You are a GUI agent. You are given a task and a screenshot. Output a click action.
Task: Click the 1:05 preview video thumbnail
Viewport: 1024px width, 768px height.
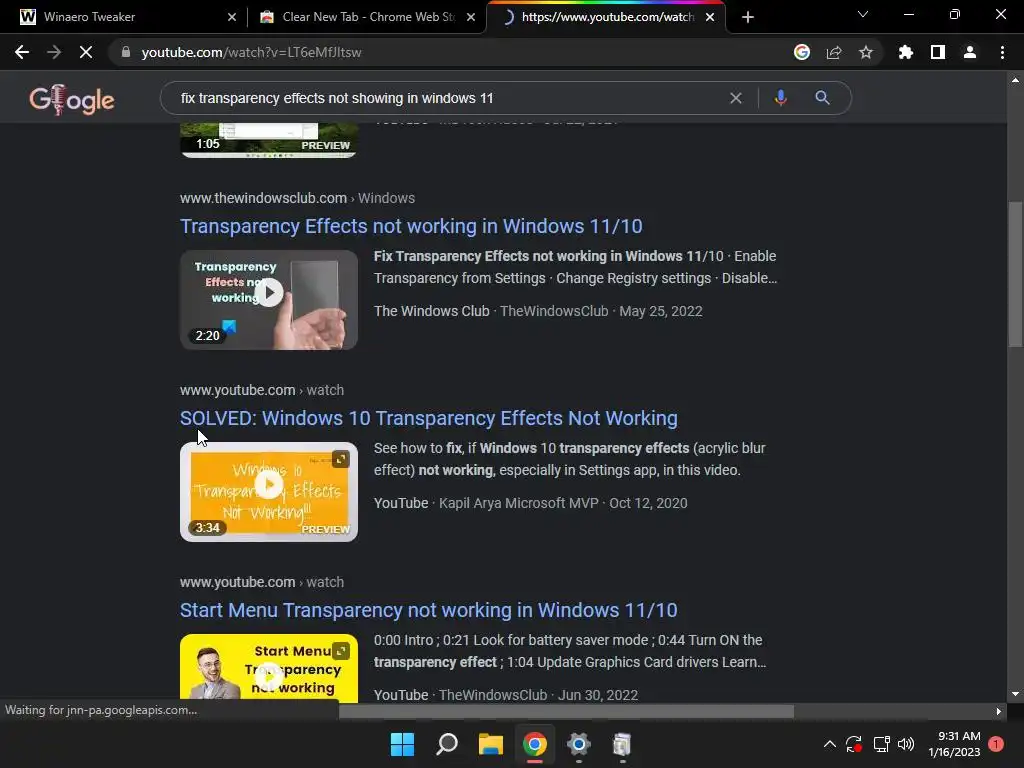(269, 140)
